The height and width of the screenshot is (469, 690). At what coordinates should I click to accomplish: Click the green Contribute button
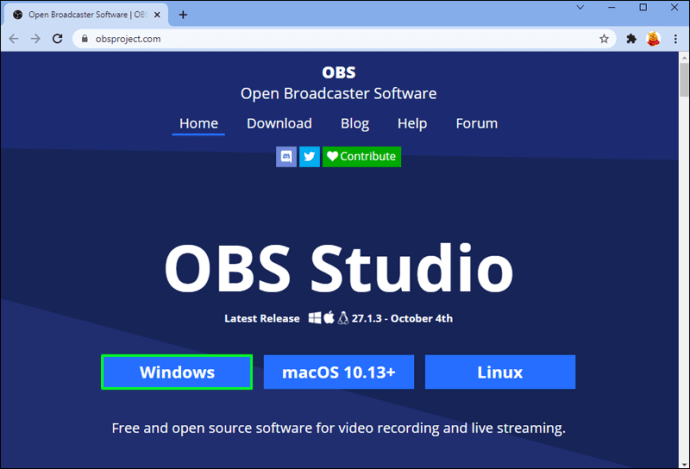[362, 157]
